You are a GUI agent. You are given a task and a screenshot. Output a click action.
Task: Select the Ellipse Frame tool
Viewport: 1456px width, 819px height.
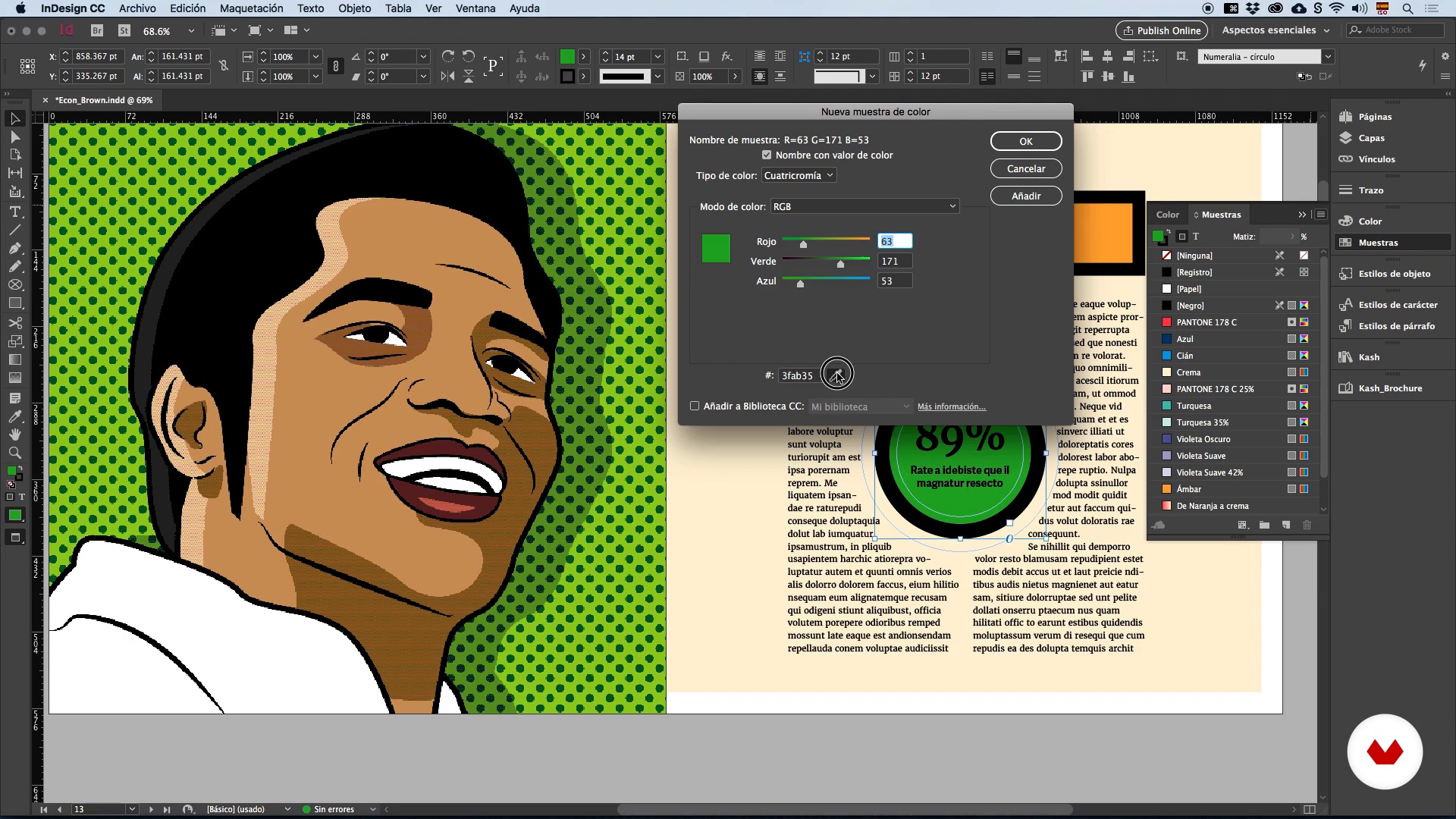[x=14, y=285]
